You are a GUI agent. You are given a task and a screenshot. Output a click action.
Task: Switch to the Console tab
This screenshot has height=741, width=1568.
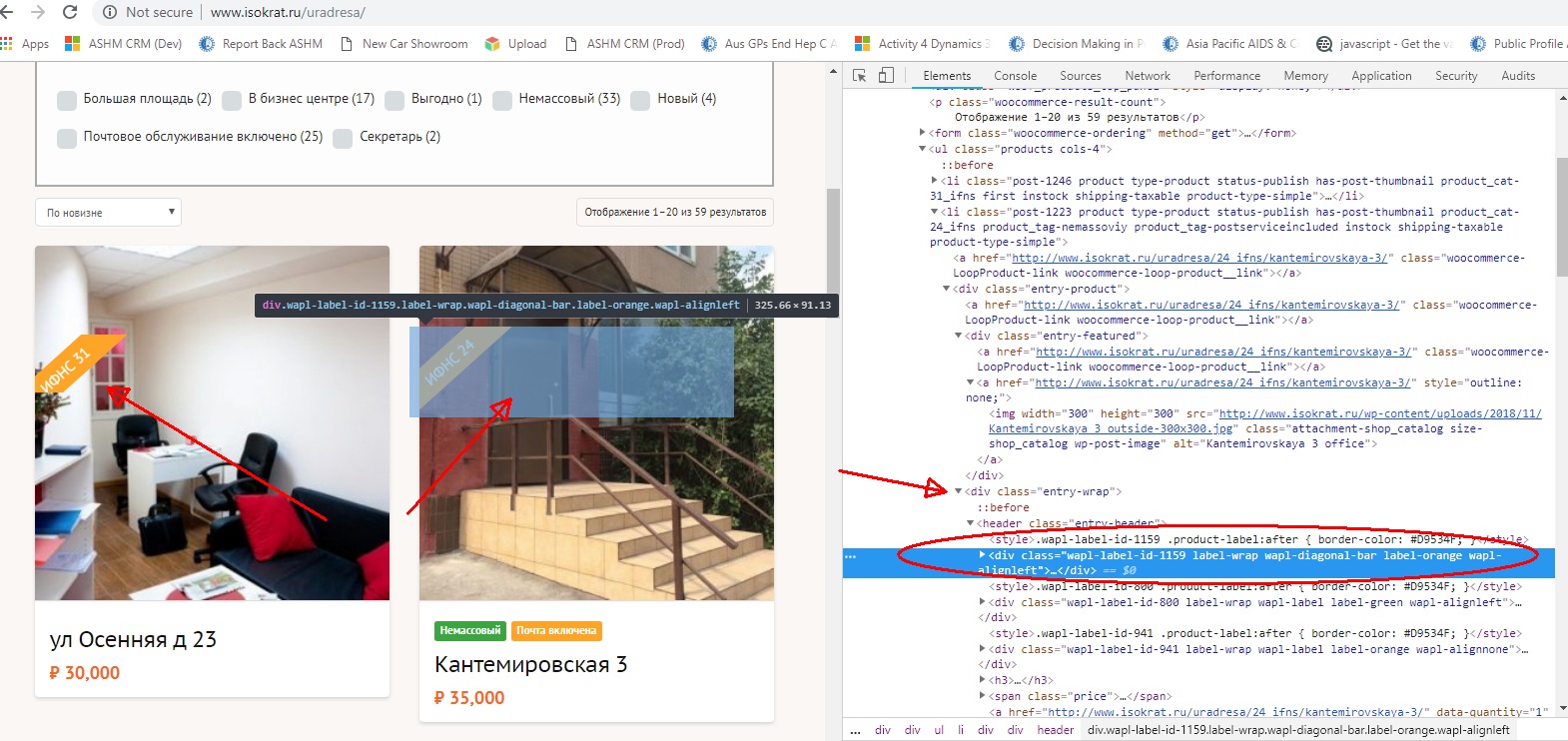tap(1015, 76)
